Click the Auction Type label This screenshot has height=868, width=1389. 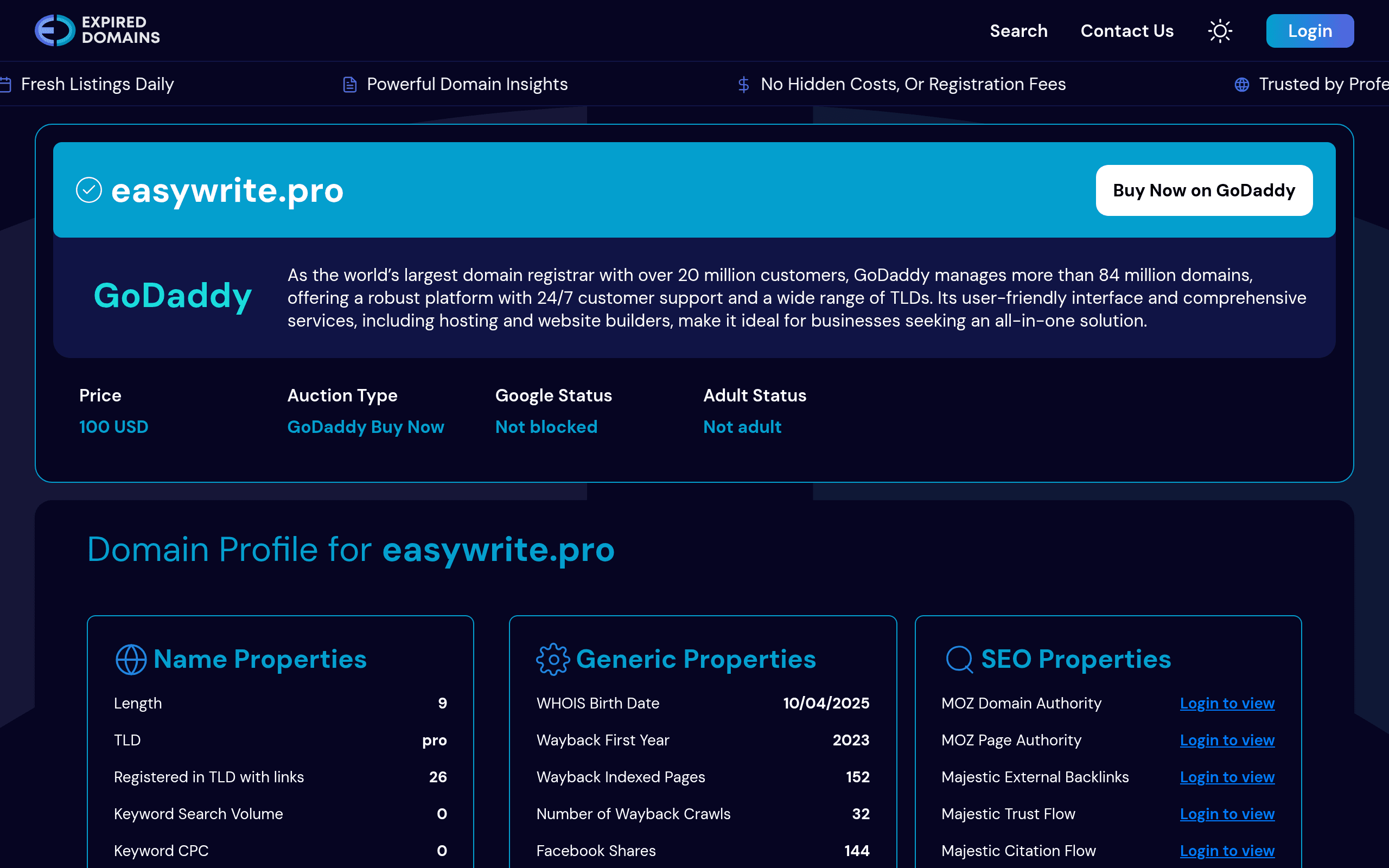[342, 395]
